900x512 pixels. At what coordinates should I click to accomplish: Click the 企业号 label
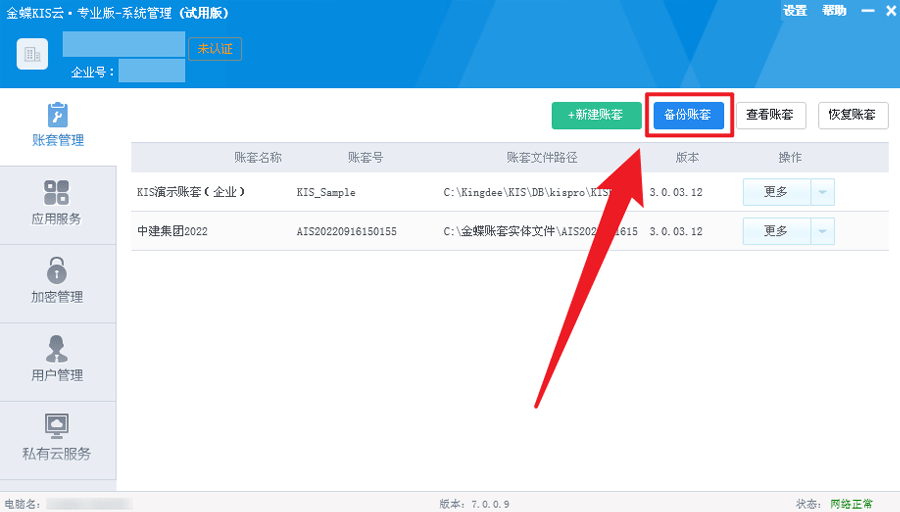[x=92, y=72]
